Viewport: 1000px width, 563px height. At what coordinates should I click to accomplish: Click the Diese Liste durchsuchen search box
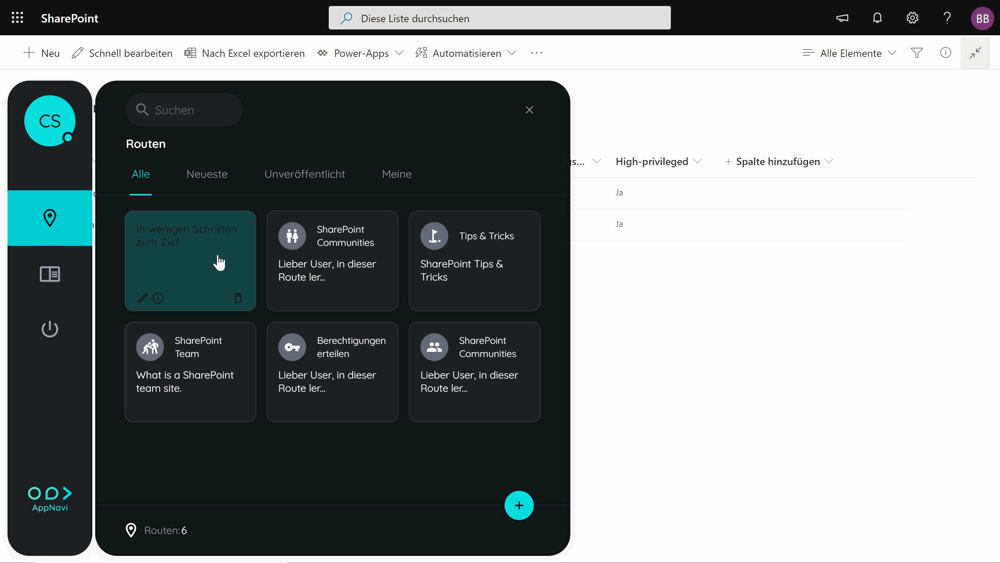[x=499, y=18]
